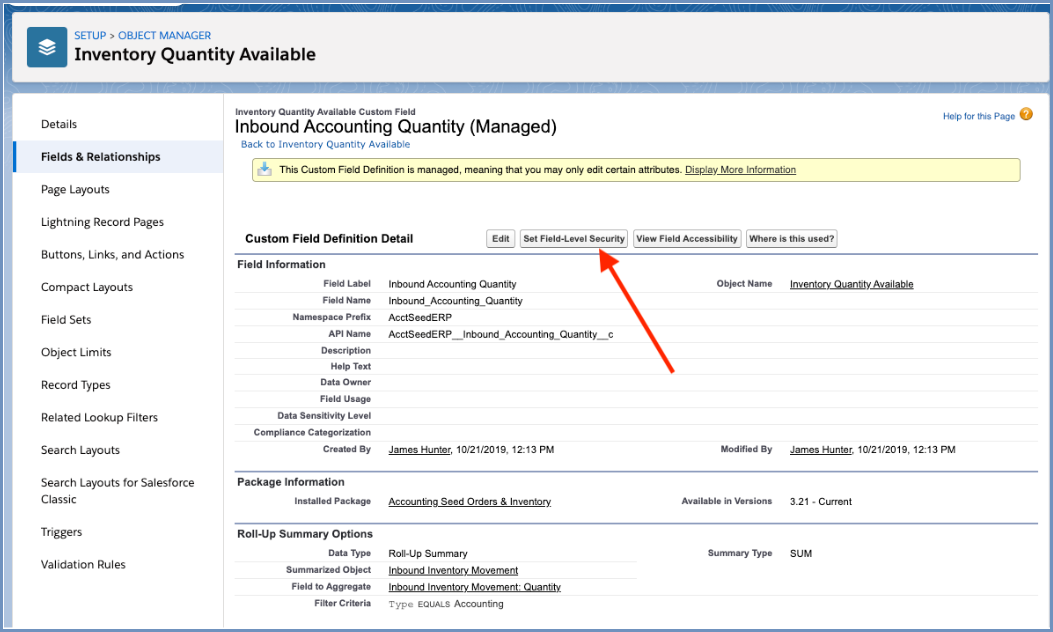Open Help for this Page link
The width and height of the screenshot is (1053, 632).
pyautogui.click(x=978, y=116)
